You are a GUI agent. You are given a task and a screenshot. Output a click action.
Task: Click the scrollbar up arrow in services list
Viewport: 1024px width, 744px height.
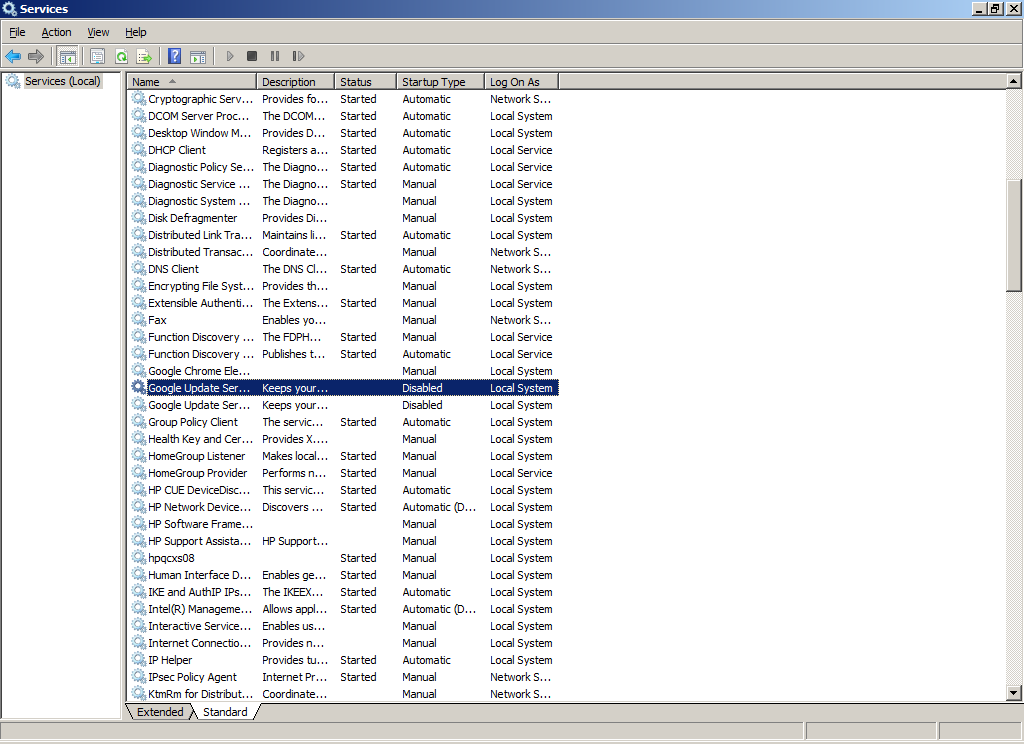(x=1014, y=81)
